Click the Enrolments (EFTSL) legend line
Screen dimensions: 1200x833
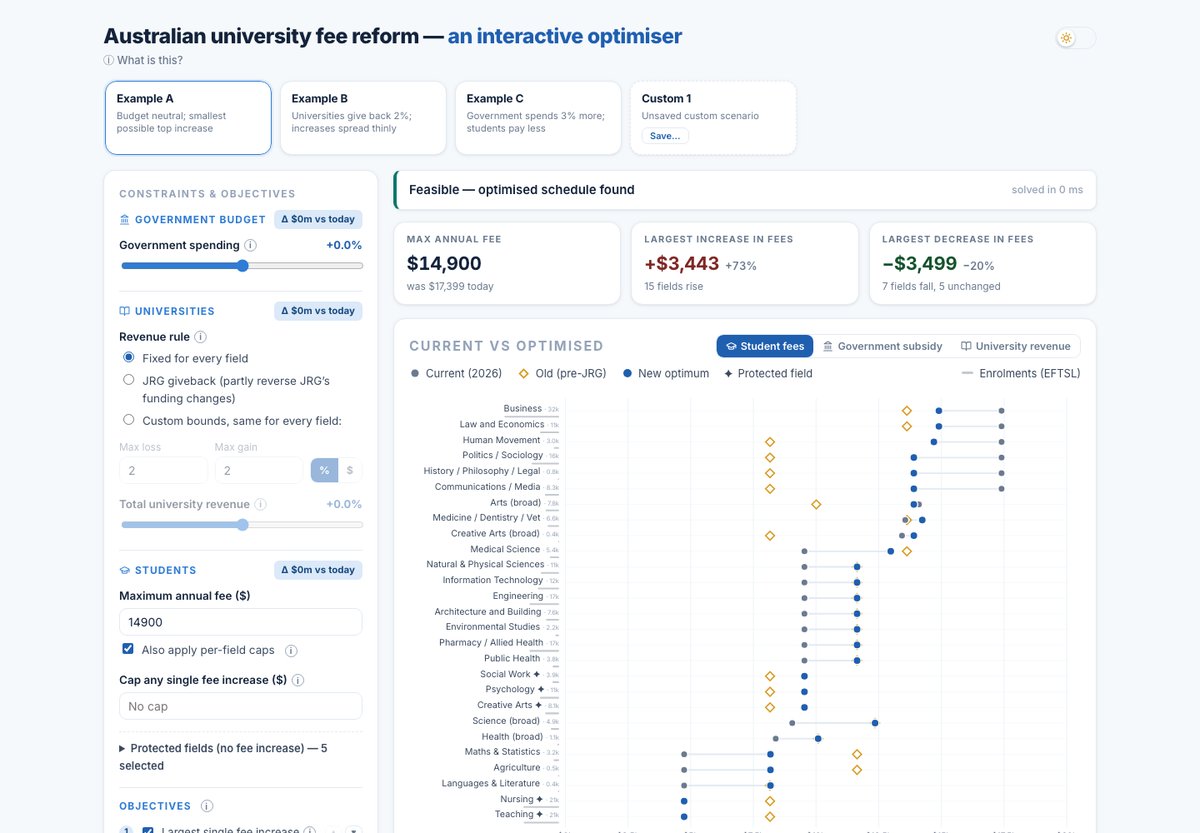click(x=967, y=373)
